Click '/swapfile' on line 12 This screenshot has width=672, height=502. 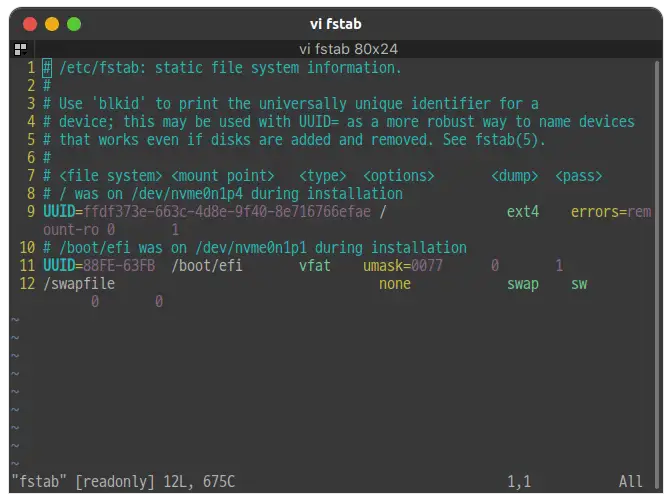pyautogui.click(x=79, y=284)
